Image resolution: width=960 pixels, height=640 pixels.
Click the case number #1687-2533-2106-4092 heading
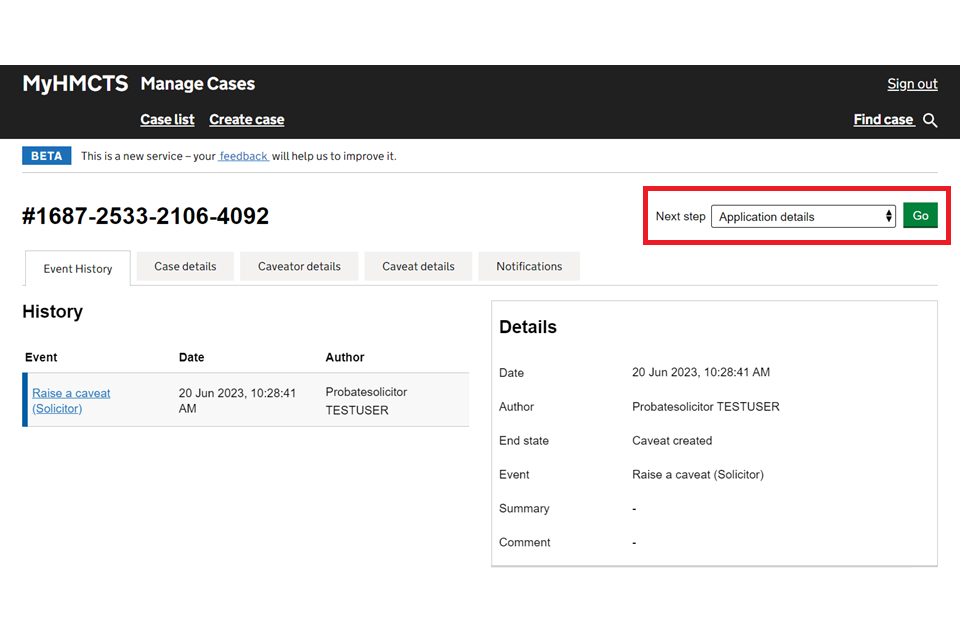click(x=145, y=216)
